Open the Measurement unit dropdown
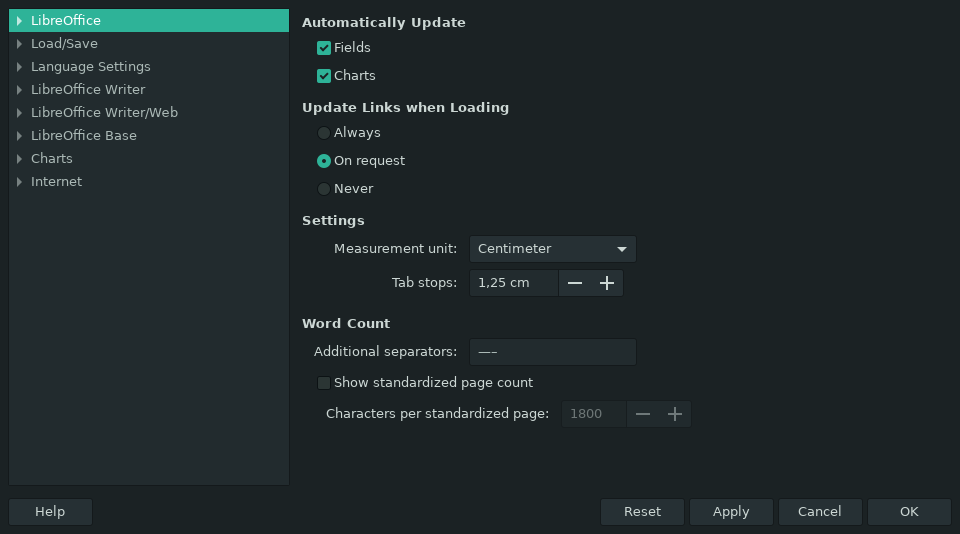The height and width of the screenshot is (534, 960). tap(553, 249)
